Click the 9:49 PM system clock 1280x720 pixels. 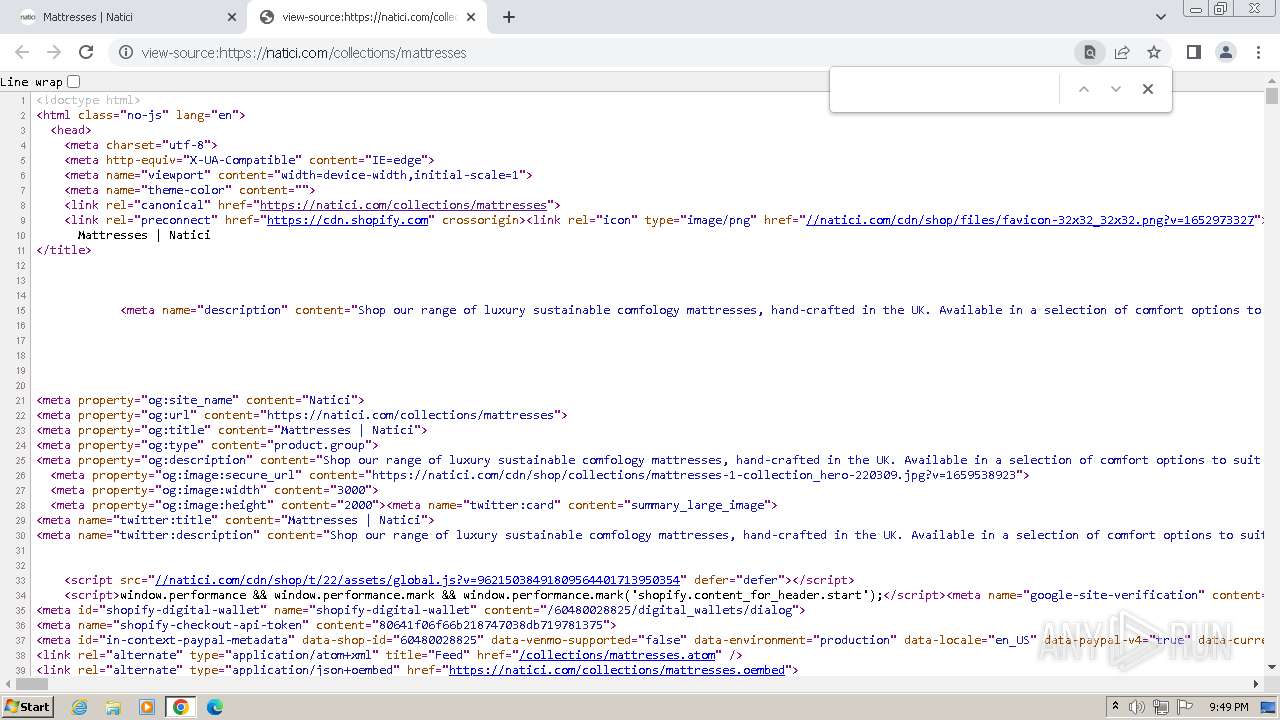(1228, 707)
